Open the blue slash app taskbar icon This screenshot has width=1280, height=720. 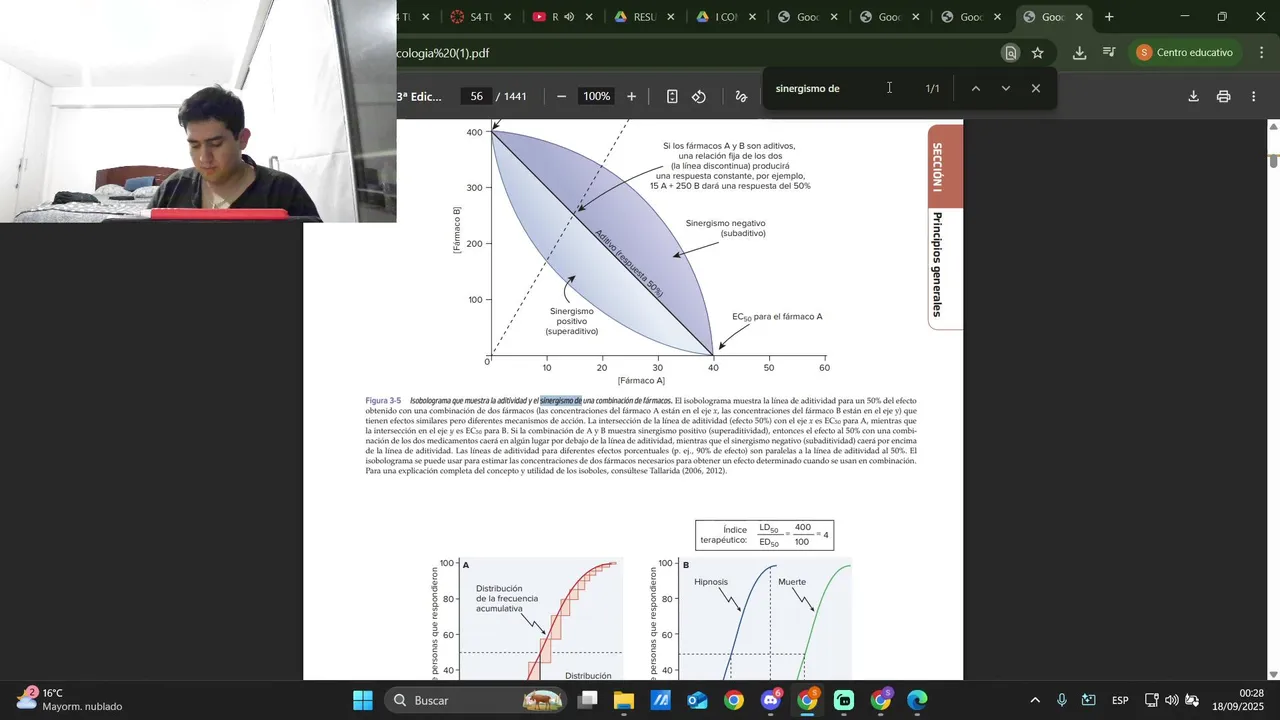(661, 700)
